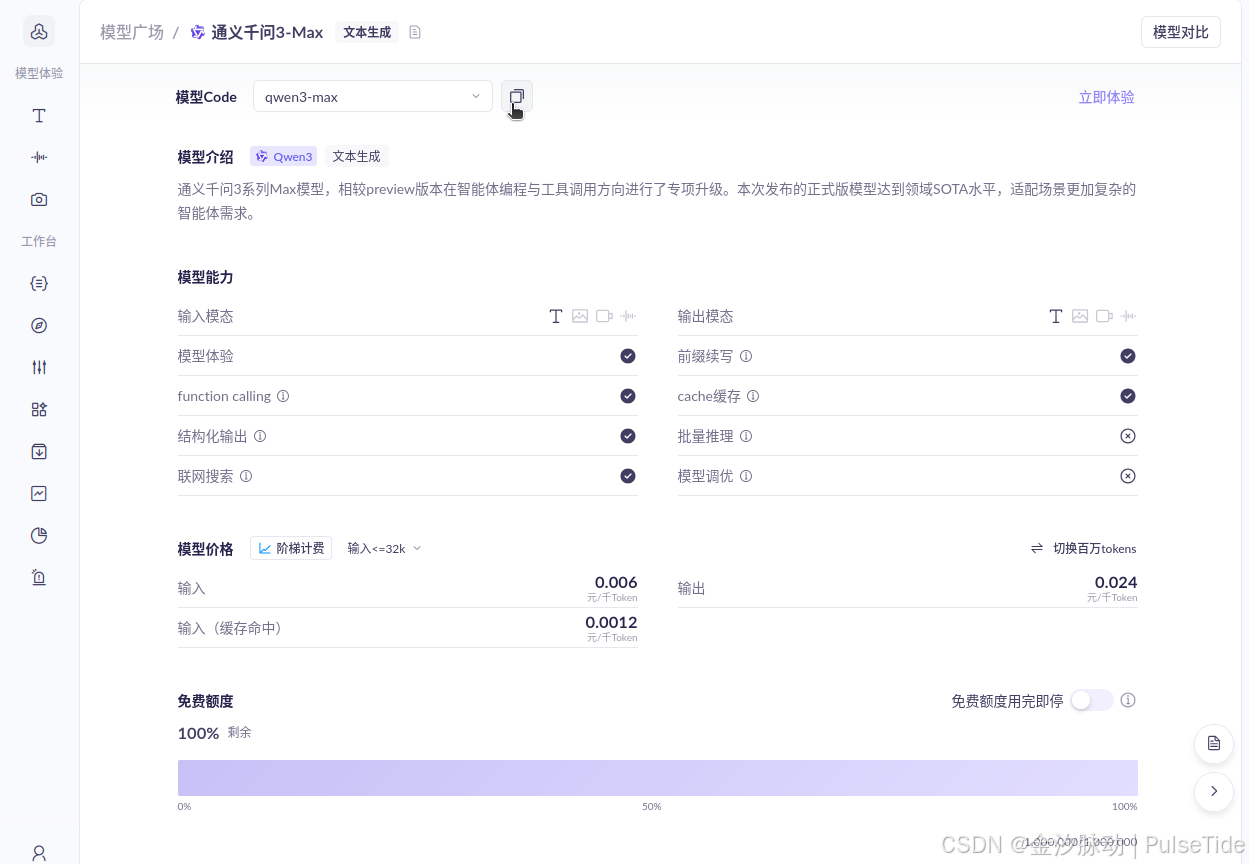The width and height of the screenshot is (1249, 864).
Task: Open the line chart monitoring icon in sidebar
Action: [39, 493]
